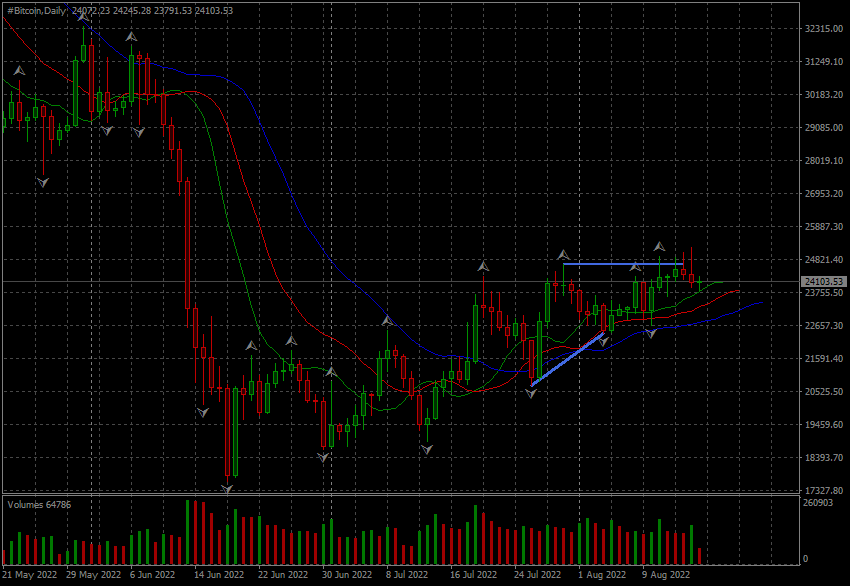Click the last red volume bar on the right

699,555
